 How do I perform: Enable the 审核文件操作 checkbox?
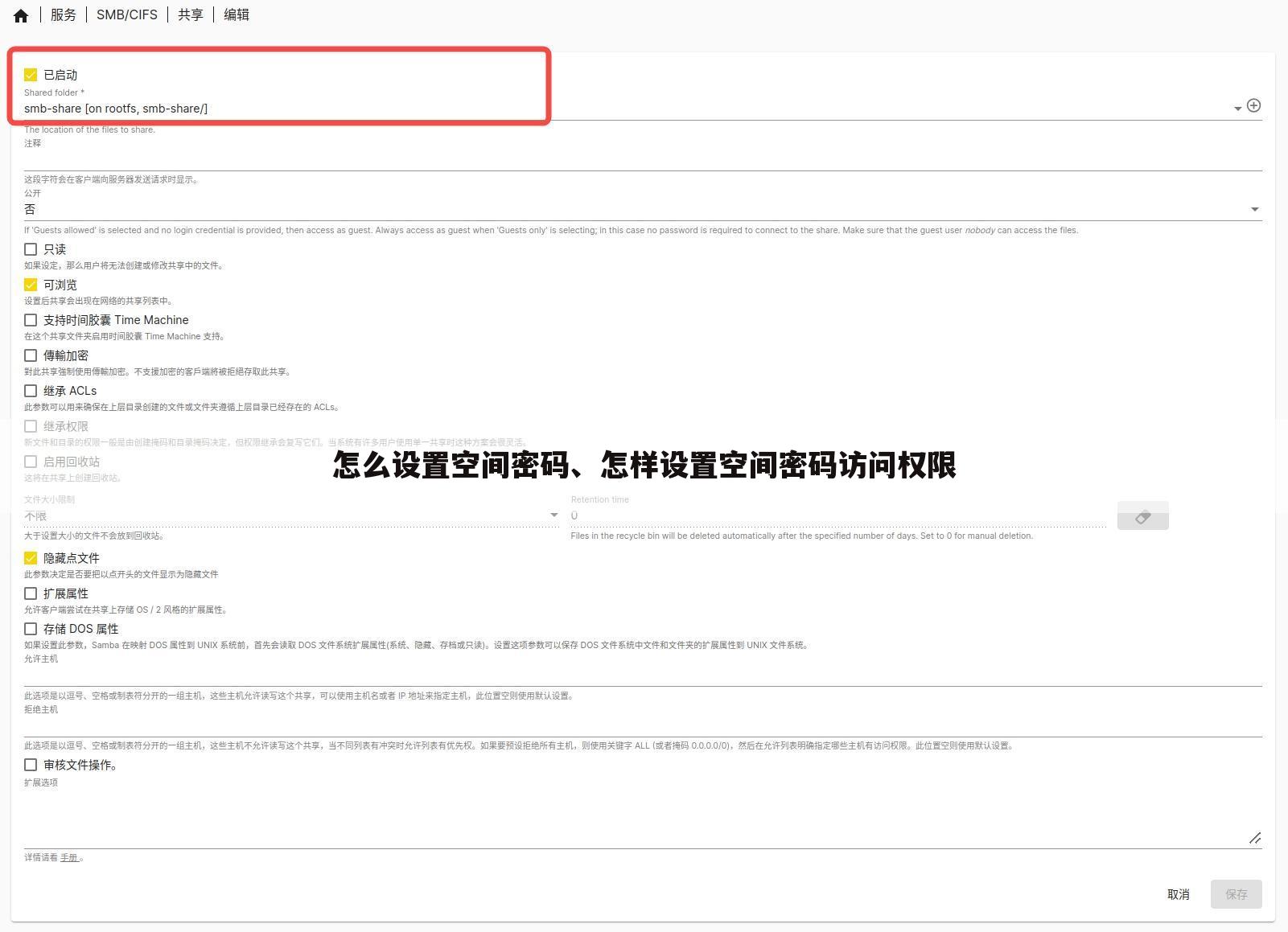31,765
